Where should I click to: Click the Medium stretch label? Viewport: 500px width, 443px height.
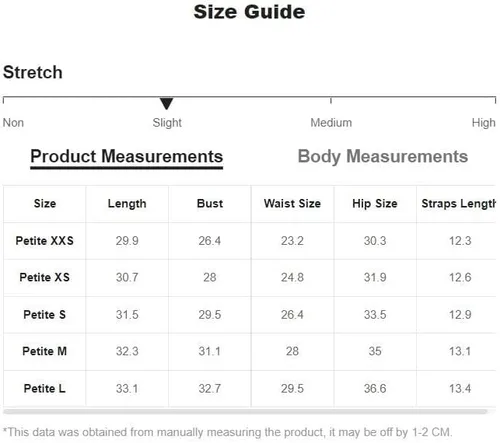331,123
